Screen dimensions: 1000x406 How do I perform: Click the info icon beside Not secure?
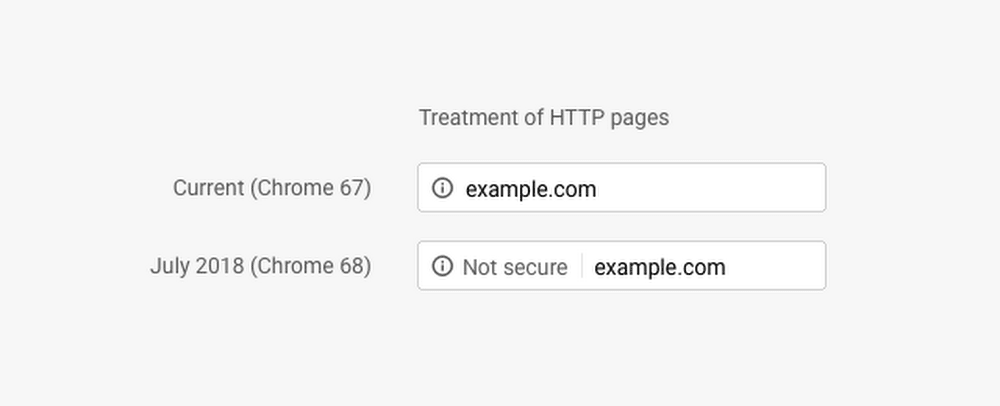442,266
